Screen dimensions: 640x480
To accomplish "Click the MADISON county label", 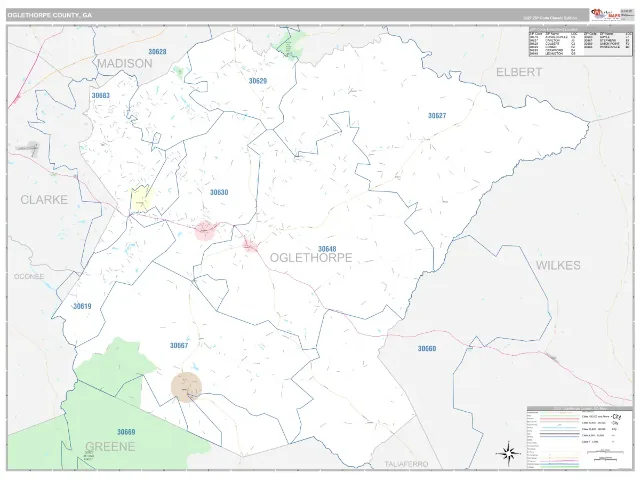I will pyautogui.click(x=125, y=63).
